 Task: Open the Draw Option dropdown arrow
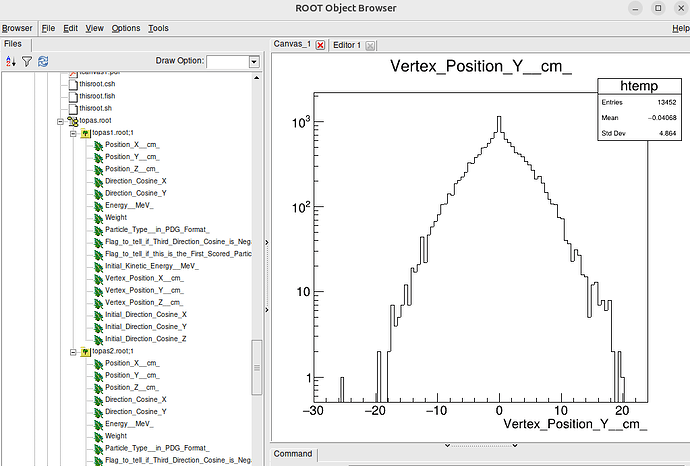point(254,62)
